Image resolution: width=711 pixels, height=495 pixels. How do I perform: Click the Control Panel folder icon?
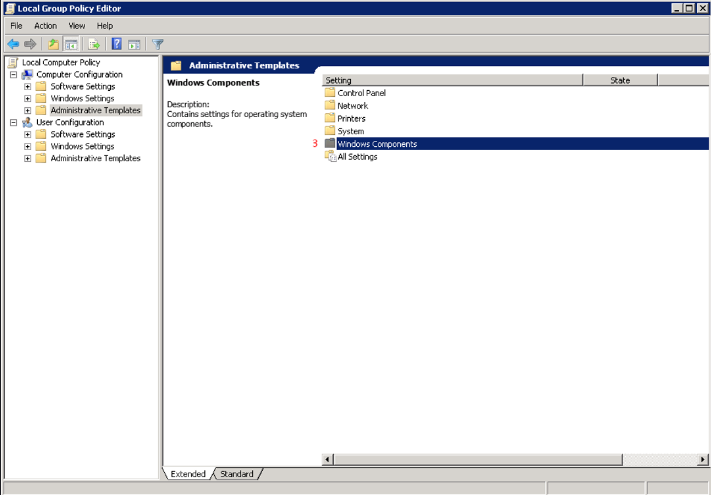coord(330,92)
